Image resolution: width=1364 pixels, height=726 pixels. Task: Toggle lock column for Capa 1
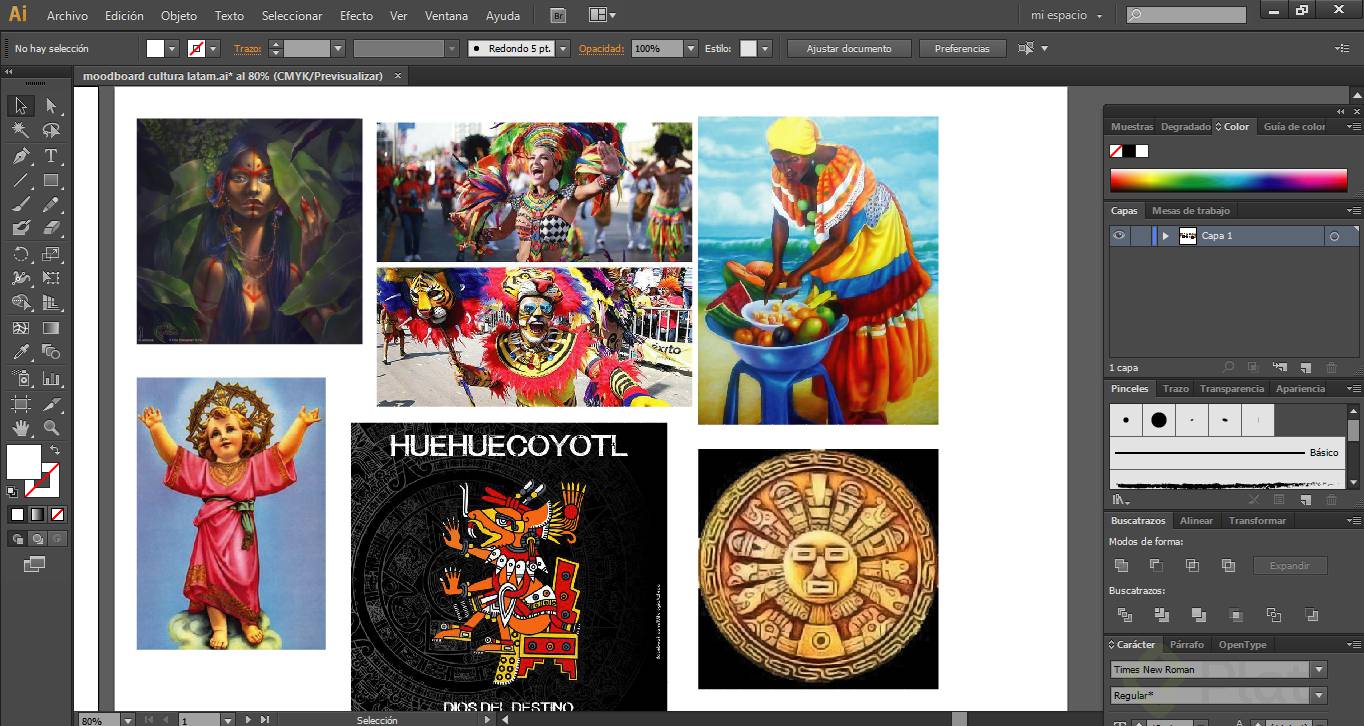point(1140,236)
